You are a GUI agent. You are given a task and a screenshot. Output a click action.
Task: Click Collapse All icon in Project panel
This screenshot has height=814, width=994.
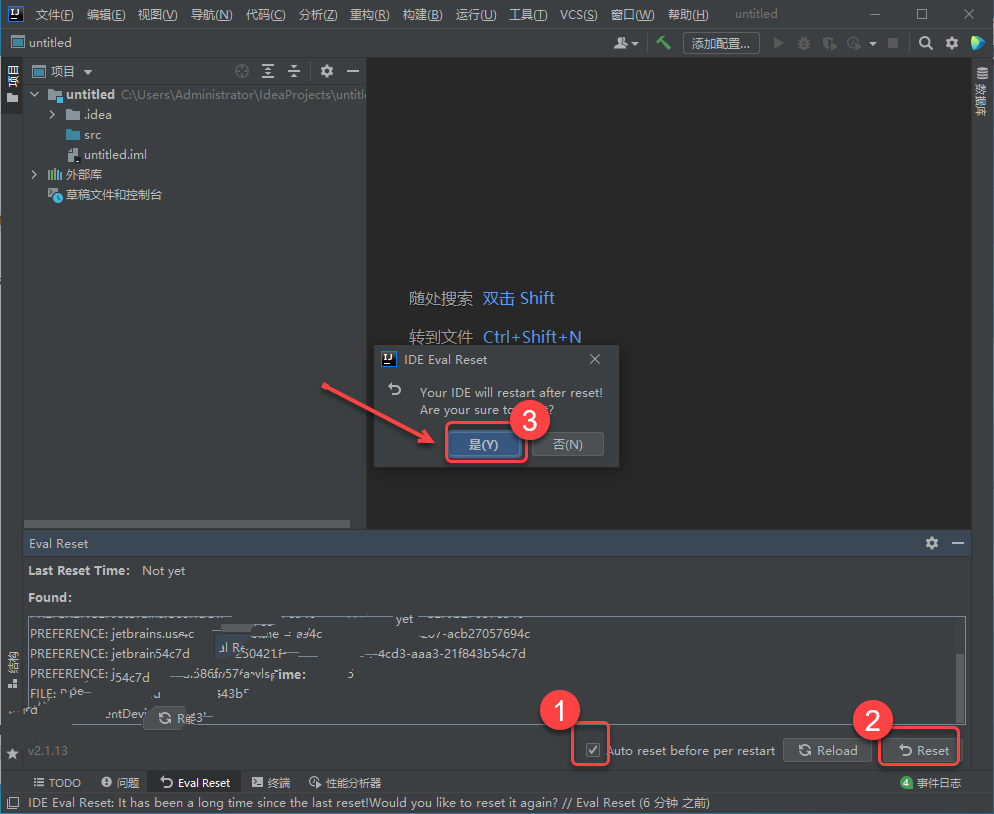coord(294,71)
